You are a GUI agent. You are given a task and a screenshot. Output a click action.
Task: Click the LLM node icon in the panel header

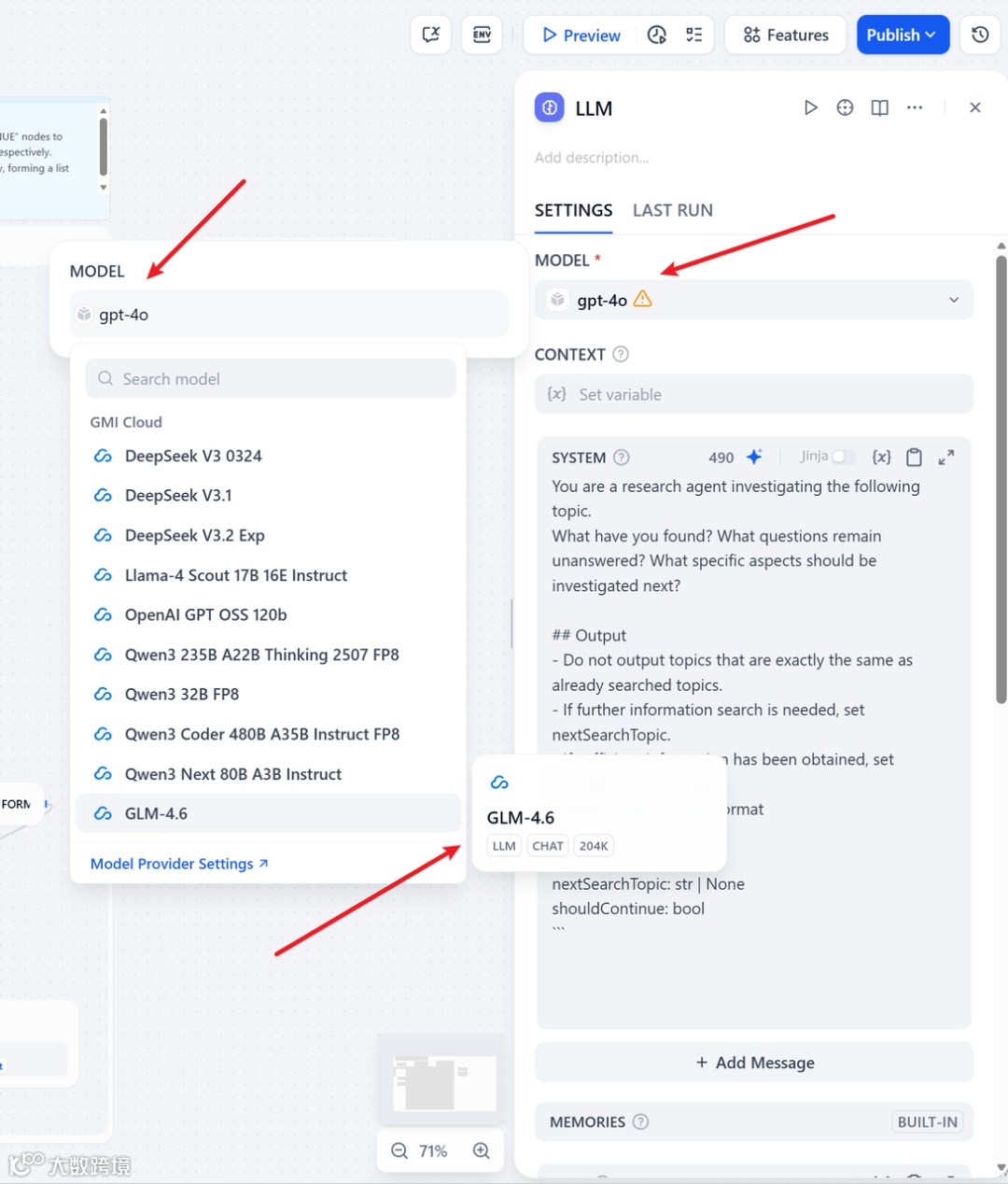click(x=550, y=107)
